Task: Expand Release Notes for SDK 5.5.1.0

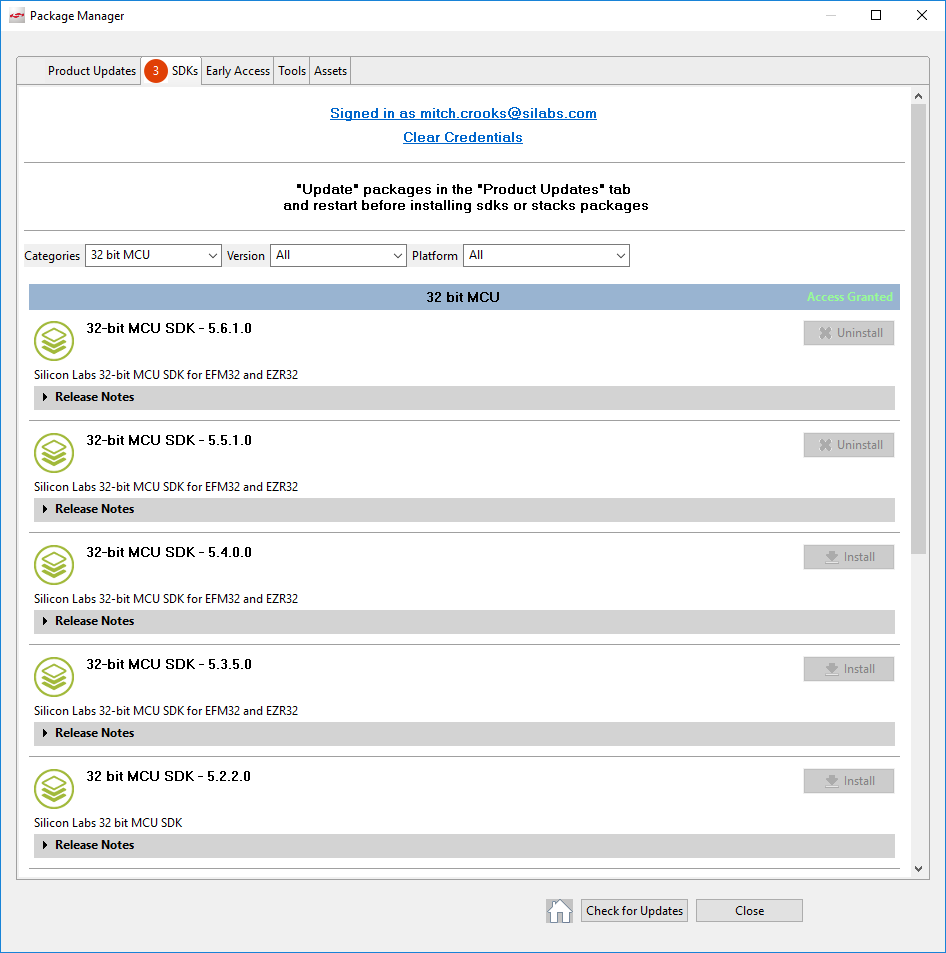Action: click(464, 509)
